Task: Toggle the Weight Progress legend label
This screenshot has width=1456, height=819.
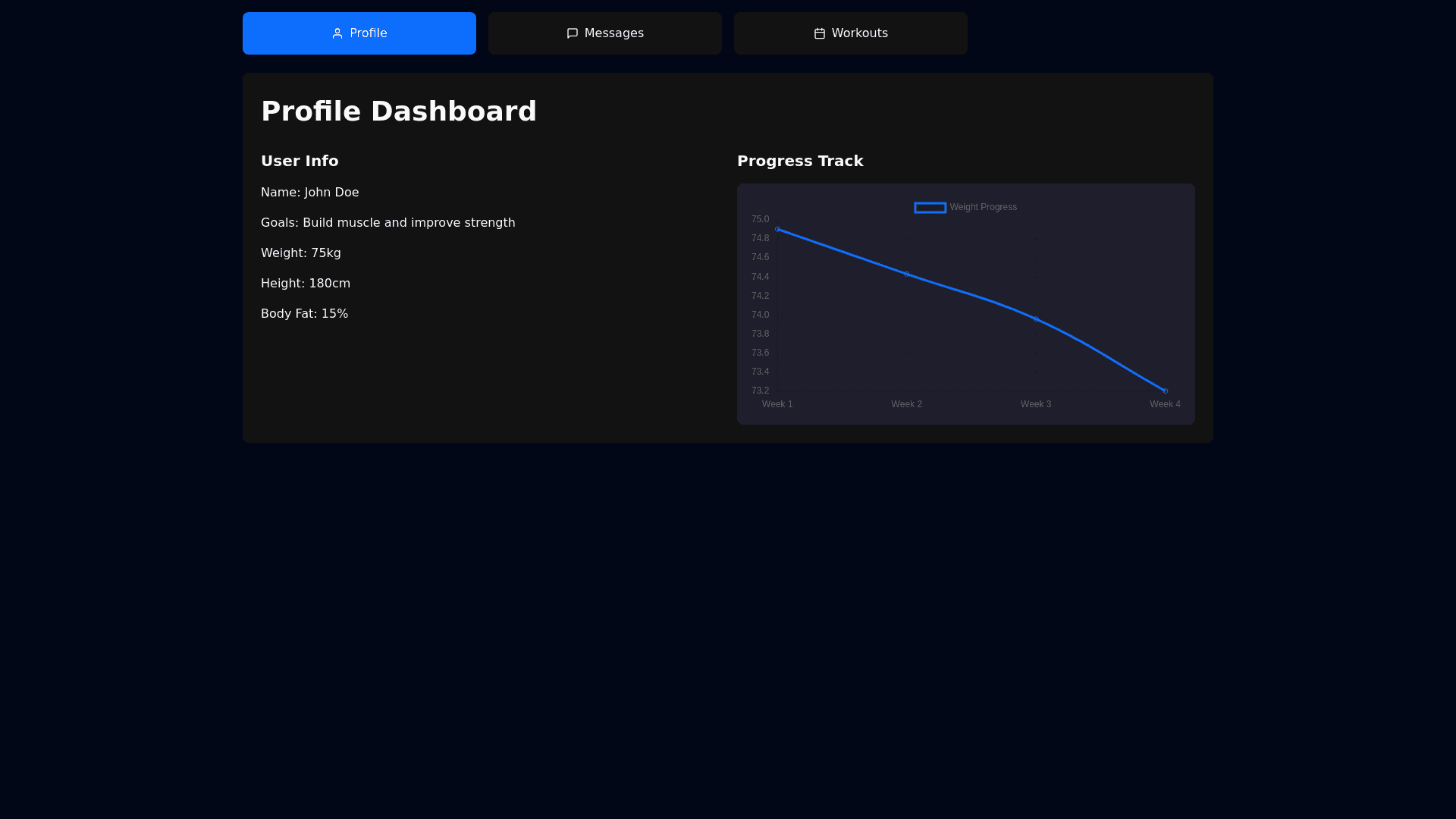Action: [983, 207]
